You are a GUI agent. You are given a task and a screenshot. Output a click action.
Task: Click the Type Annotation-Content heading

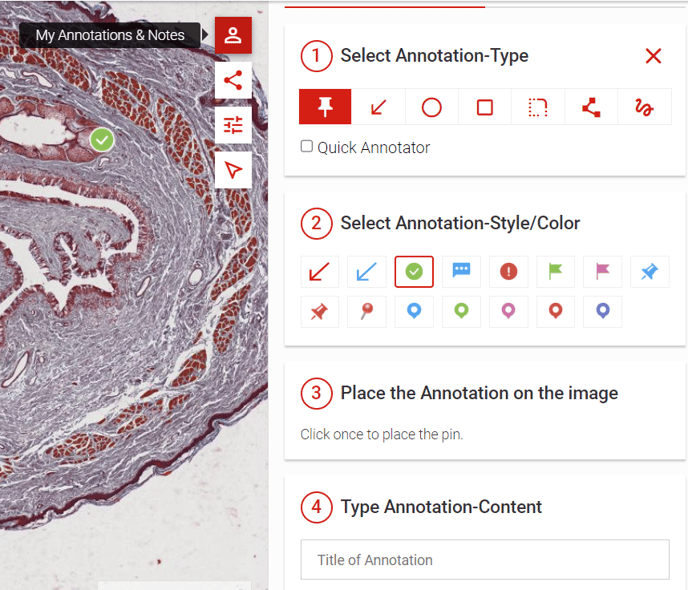[441, 507]
